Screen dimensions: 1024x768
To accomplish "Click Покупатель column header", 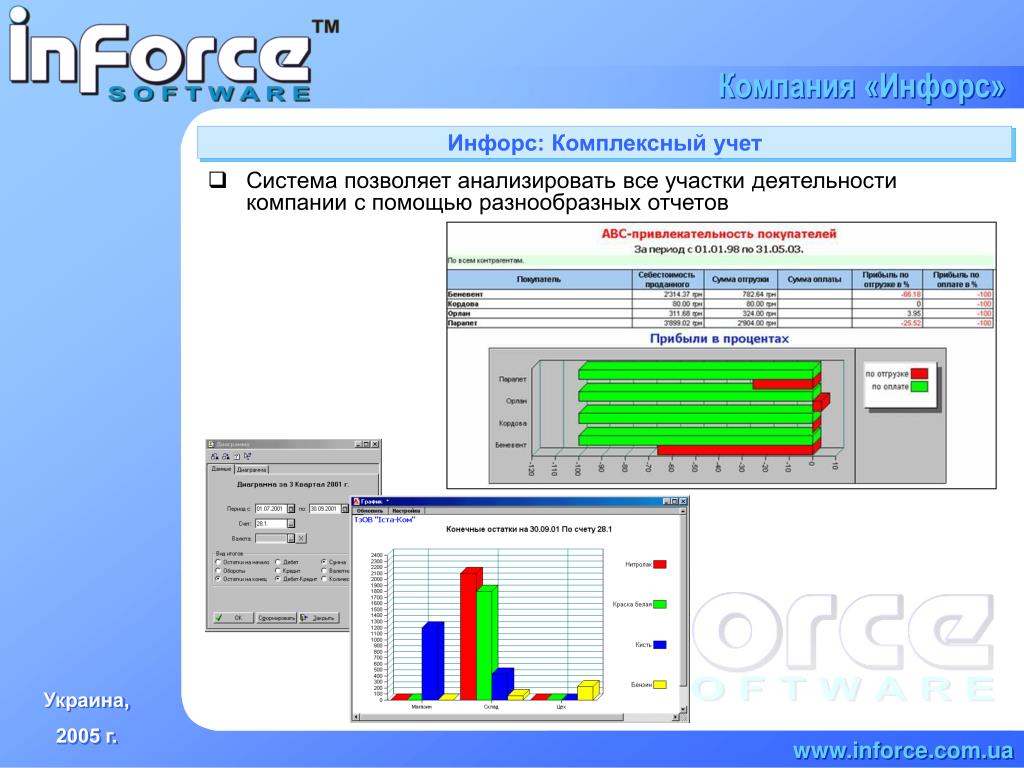I will [539, 280].
